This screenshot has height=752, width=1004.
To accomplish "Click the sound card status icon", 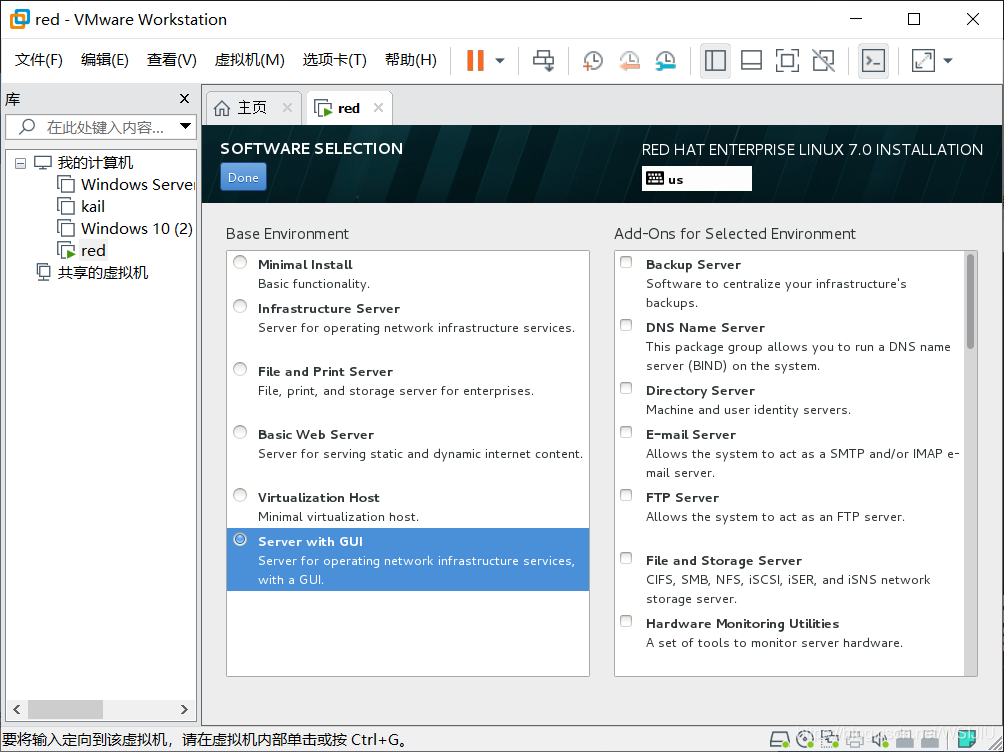I will (x=880, y=740).
